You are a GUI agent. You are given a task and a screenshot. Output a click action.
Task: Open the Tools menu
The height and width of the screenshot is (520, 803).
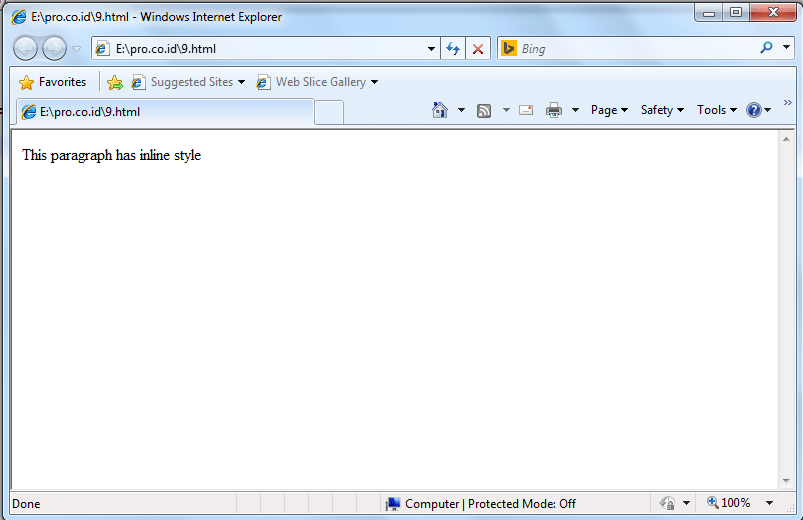click(x=716, y=110)
